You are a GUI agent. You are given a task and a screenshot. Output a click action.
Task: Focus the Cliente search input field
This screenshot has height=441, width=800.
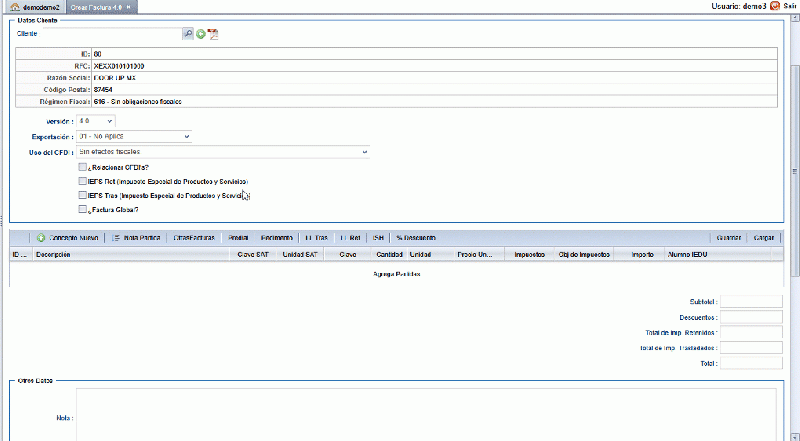pos(112,34)
